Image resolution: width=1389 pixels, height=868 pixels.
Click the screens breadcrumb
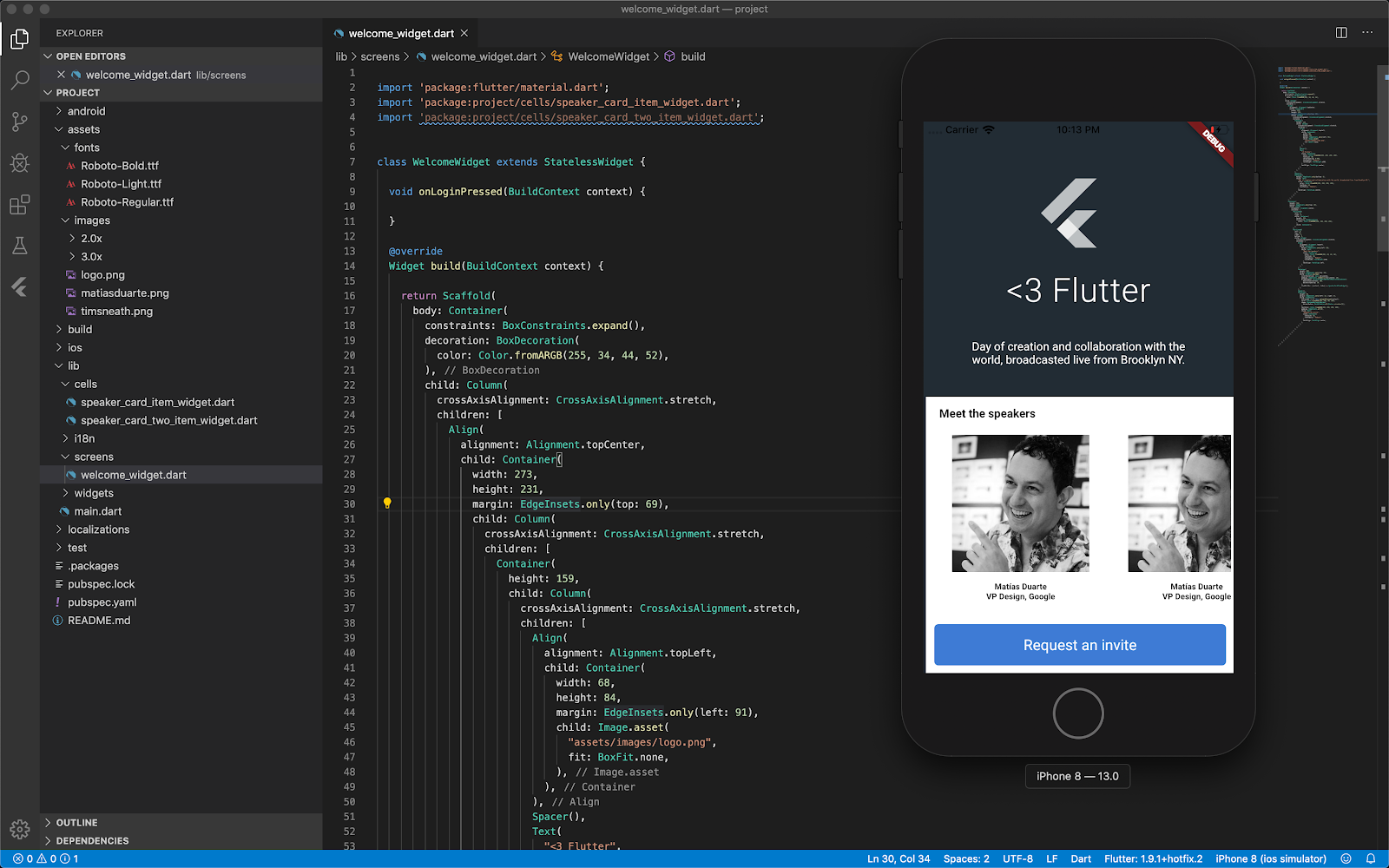[x=380, y=56]
